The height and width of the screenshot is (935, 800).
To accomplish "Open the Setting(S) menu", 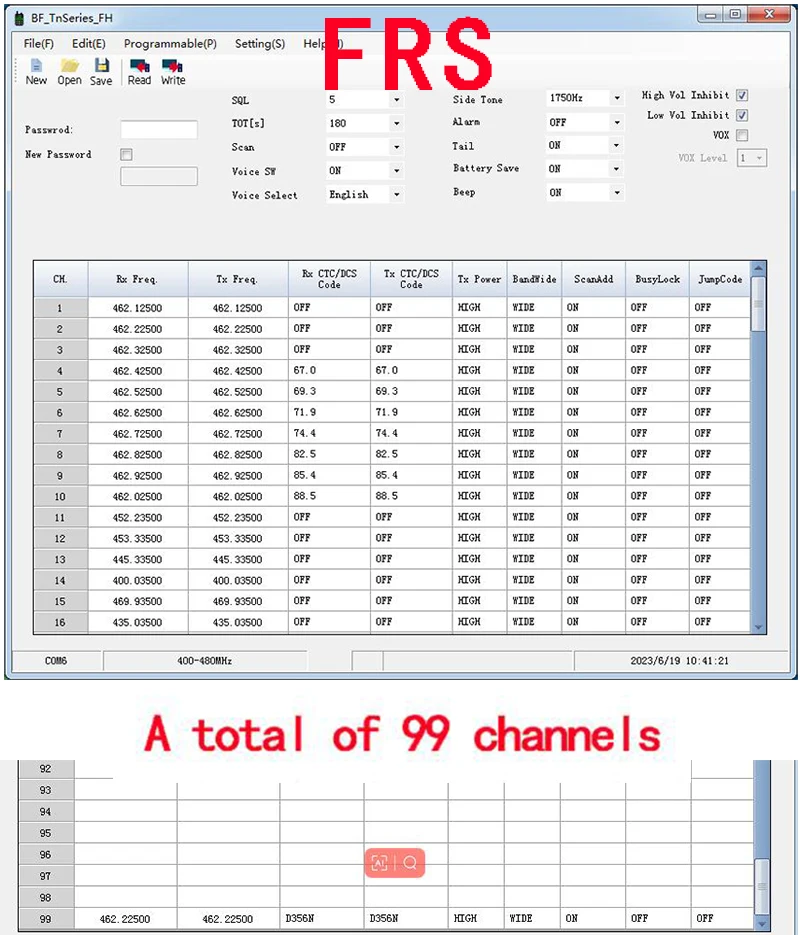I will [259, 44].
